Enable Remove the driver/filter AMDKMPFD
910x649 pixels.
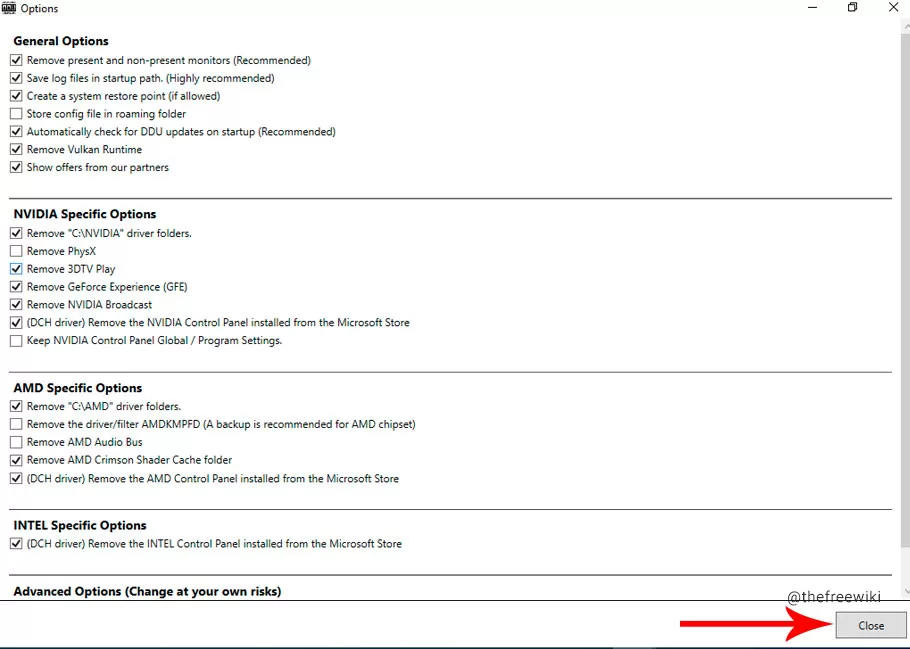[16, 424]
